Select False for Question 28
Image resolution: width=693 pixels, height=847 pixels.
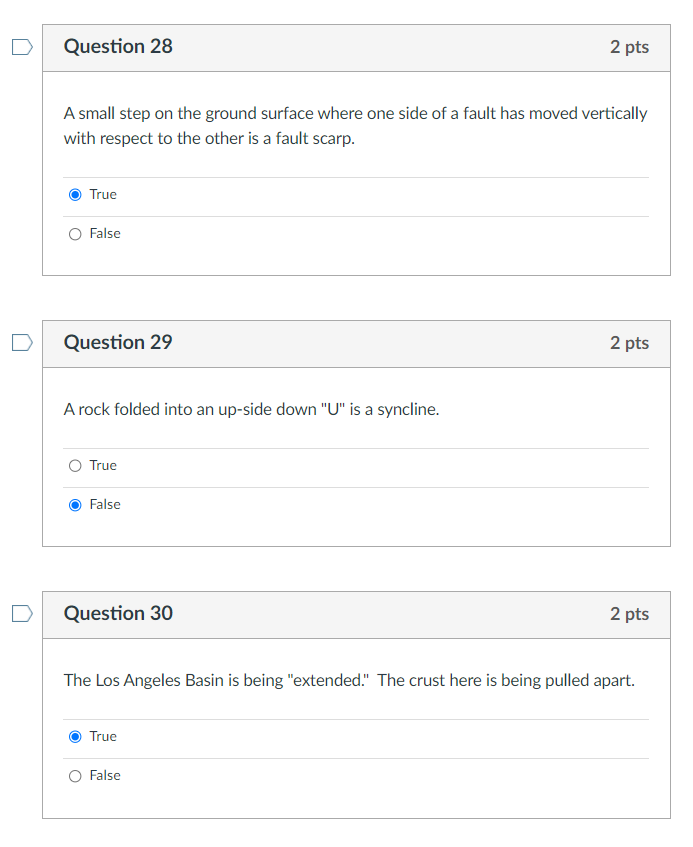[75, 233]
